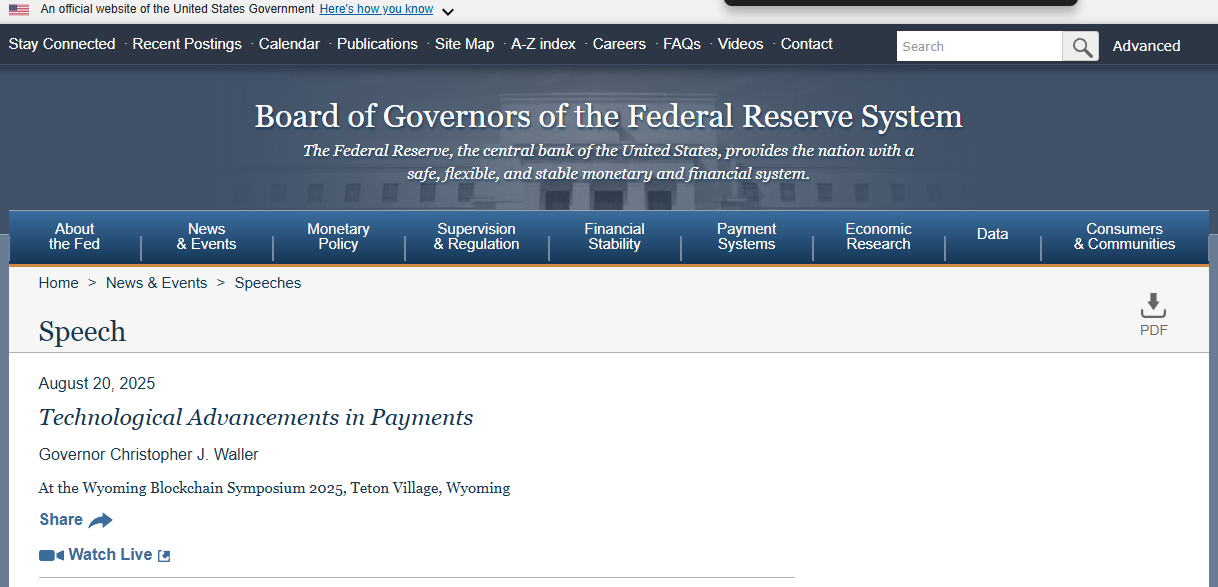The width and height of the screenshot is (1218, 587).
Task: Click the US flag icon in the banner
Action: click(19, 10)
